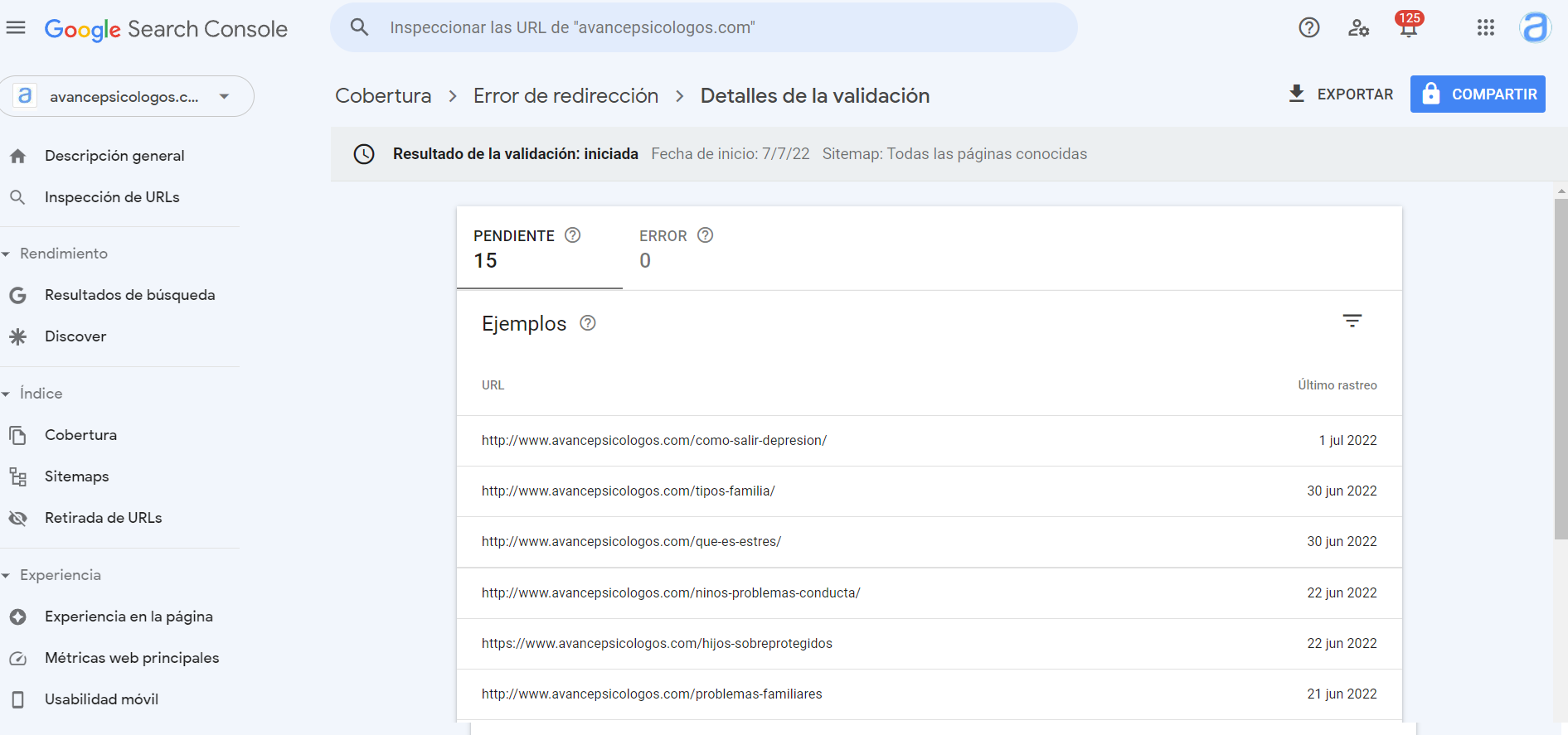Select the hijos-sobreprotegidos URL row

930,644
